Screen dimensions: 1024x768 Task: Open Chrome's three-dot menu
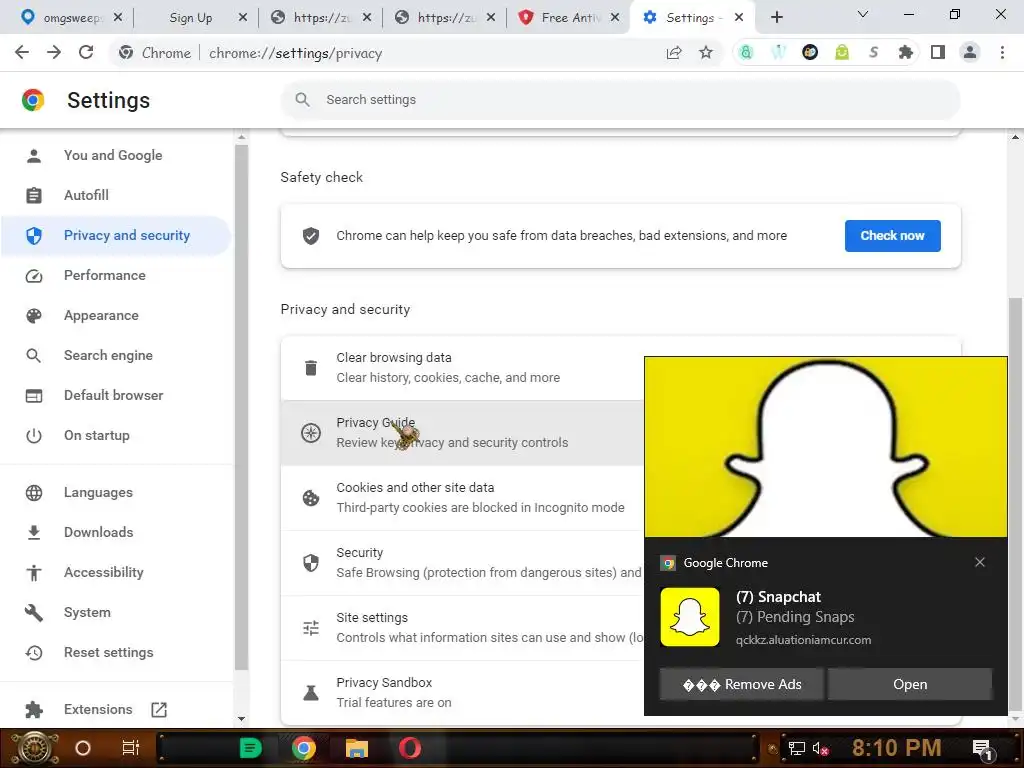click(1002, 53)
